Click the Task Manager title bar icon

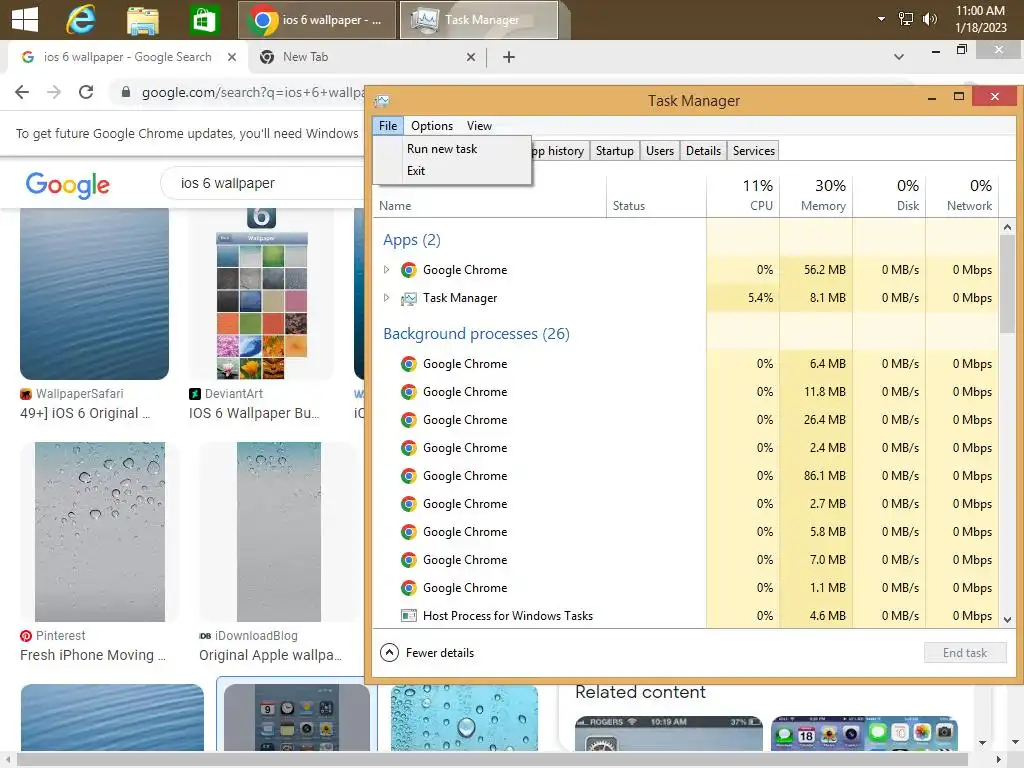click(x=383, y=101)
